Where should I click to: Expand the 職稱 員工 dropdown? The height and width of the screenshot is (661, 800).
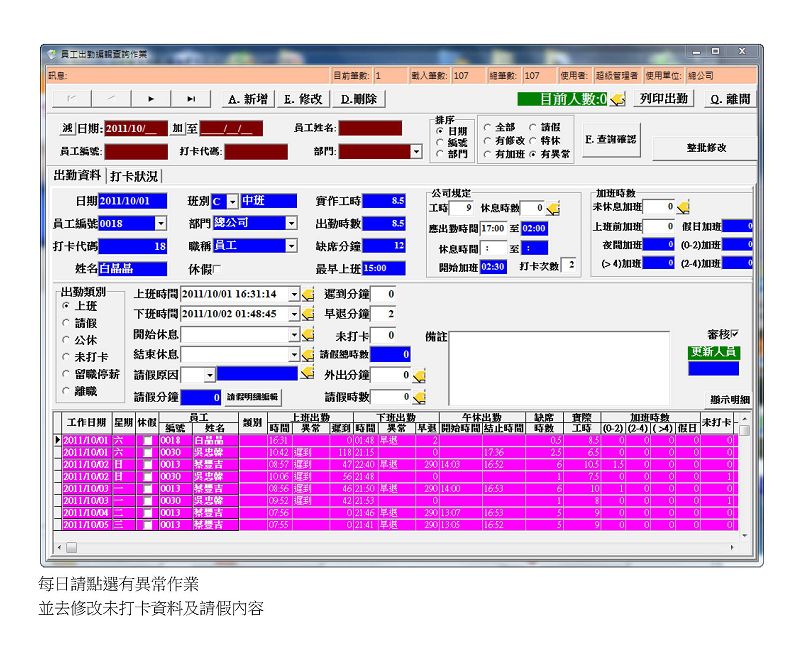tap(291, 245)
